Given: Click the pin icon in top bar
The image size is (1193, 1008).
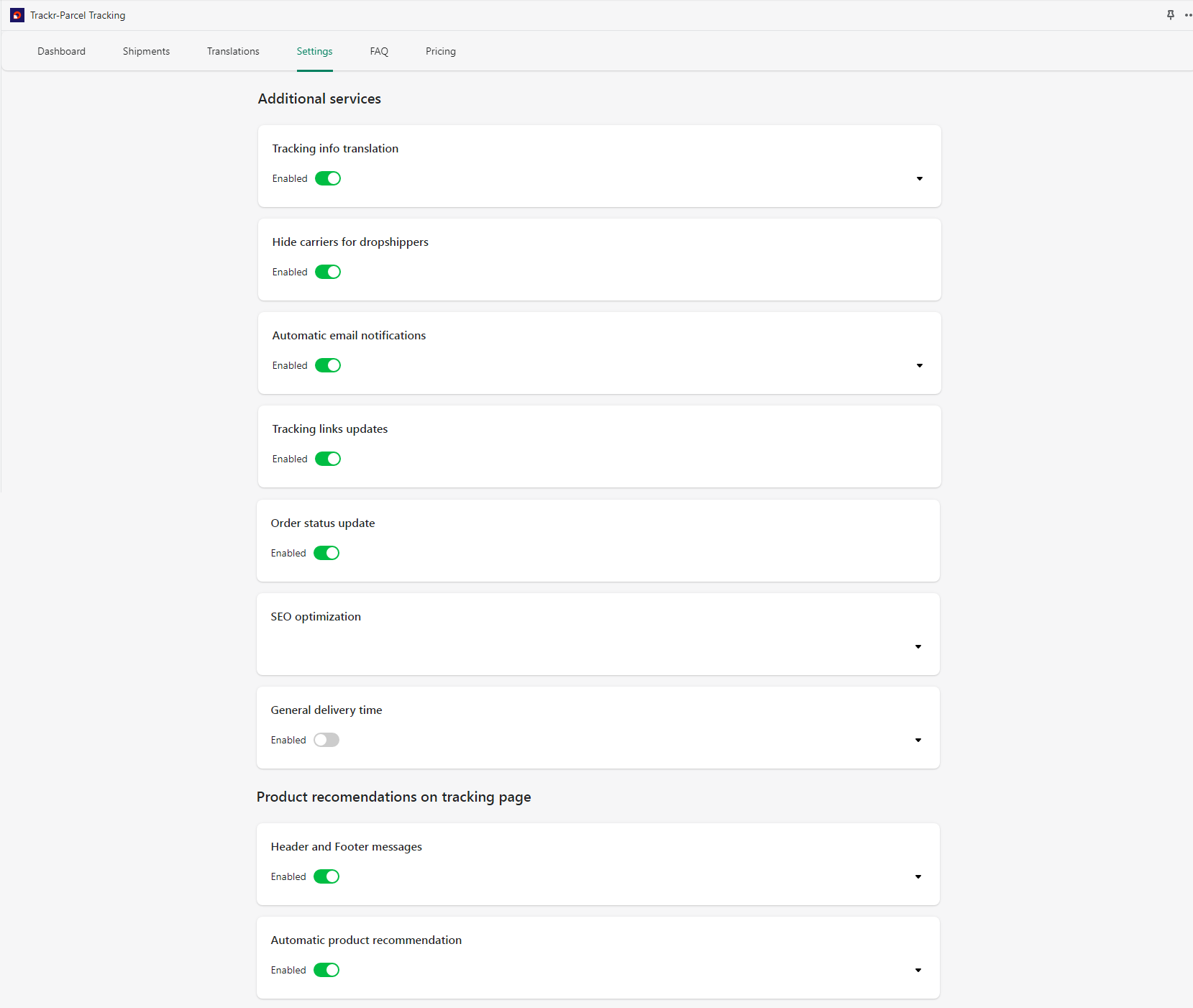Looking at the screenshot, I should 1170,15.
